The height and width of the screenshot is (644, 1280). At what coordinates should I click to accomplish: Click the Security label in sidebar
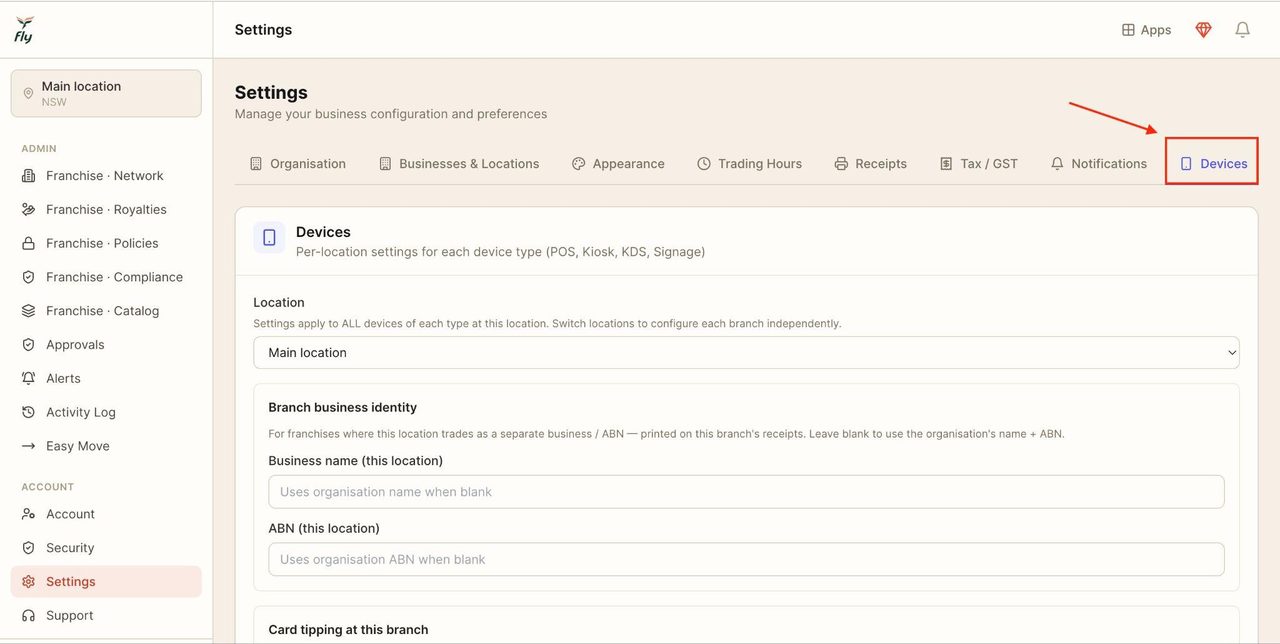point(70,548)
